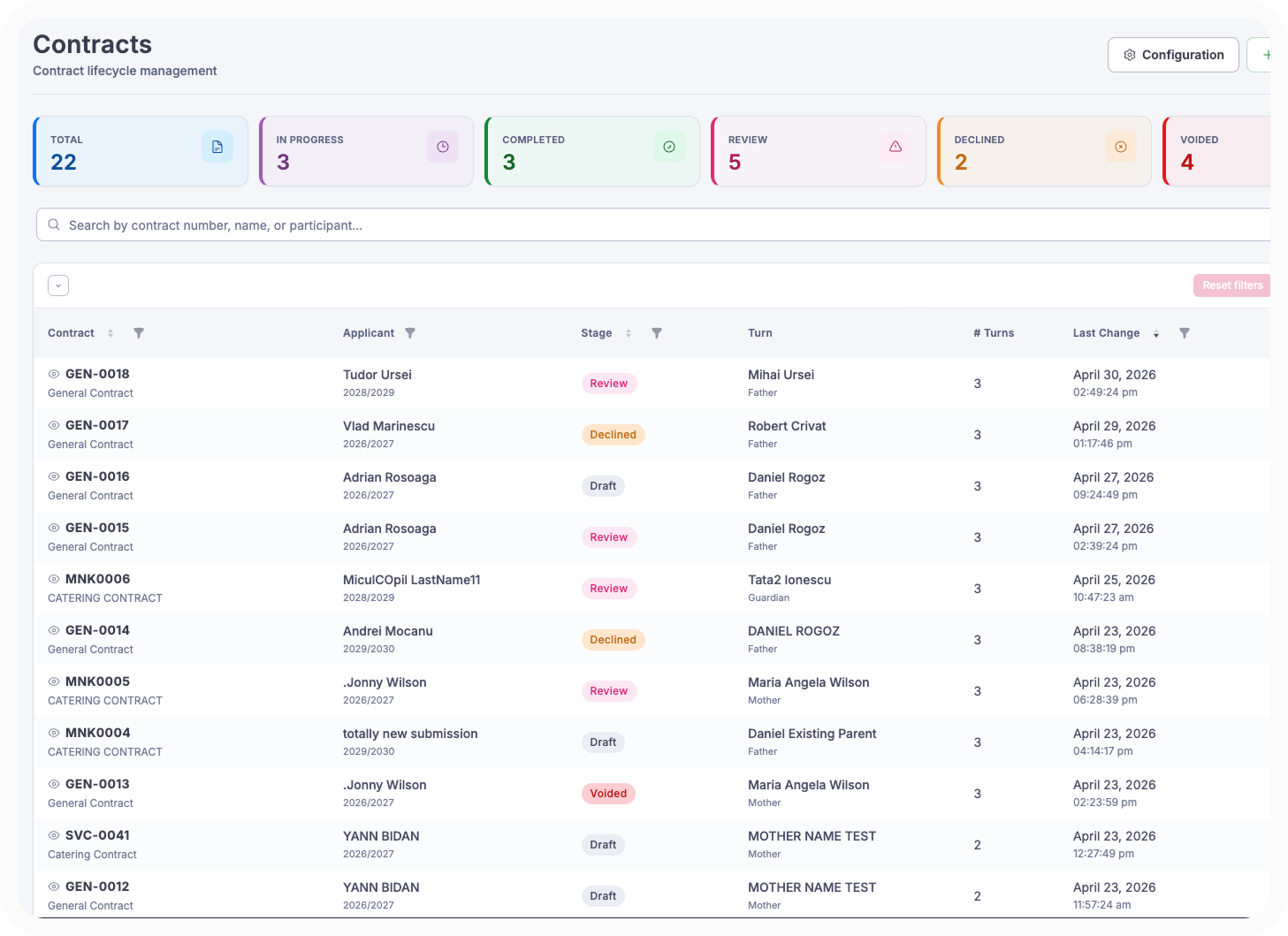Click the warning triangle icon in Review card

[x=896, y=147]
